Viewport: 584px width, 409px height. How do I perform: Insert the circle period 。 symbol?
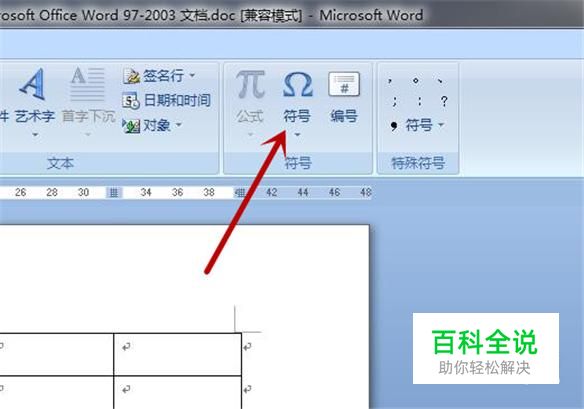416,80
